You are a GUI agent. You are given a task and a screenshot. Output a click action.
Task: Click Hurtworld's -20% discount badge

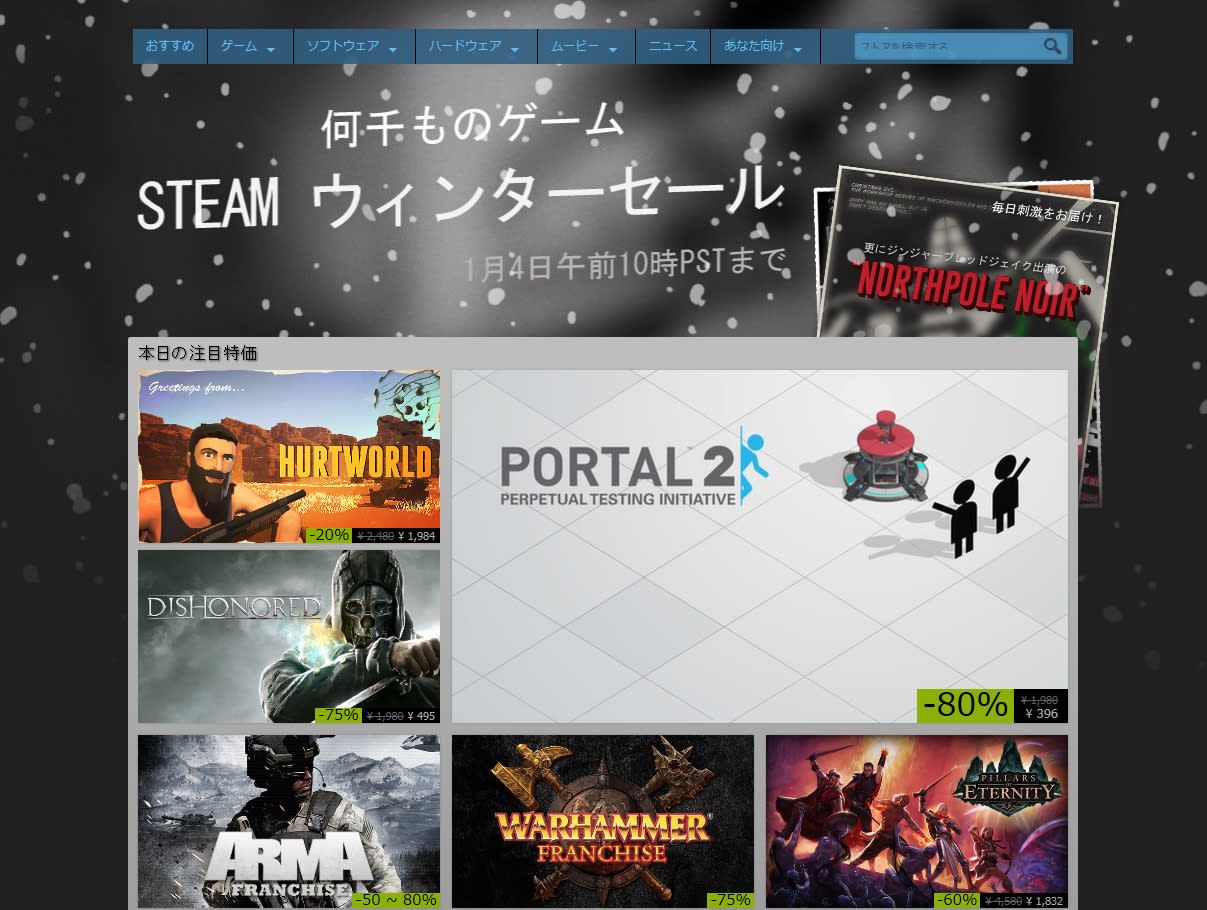click(329, 535)
